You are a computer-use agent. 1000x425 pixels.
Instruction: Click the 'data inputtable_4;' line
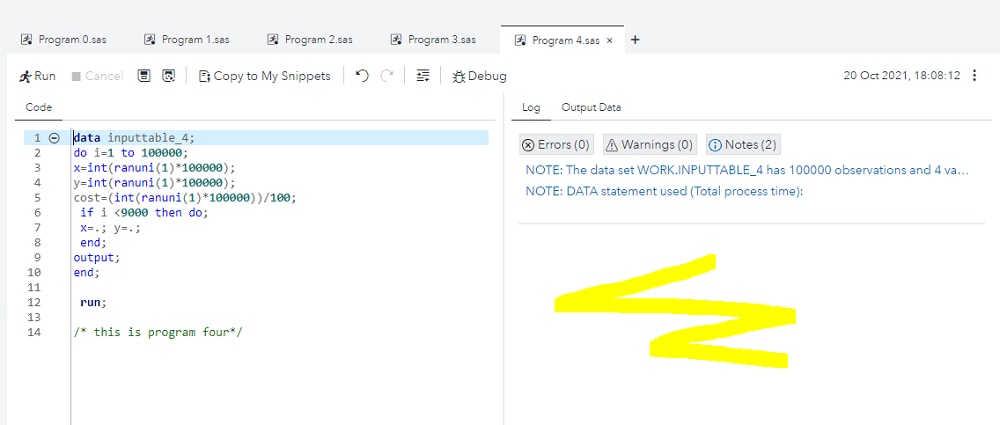(x=134, y=138)
